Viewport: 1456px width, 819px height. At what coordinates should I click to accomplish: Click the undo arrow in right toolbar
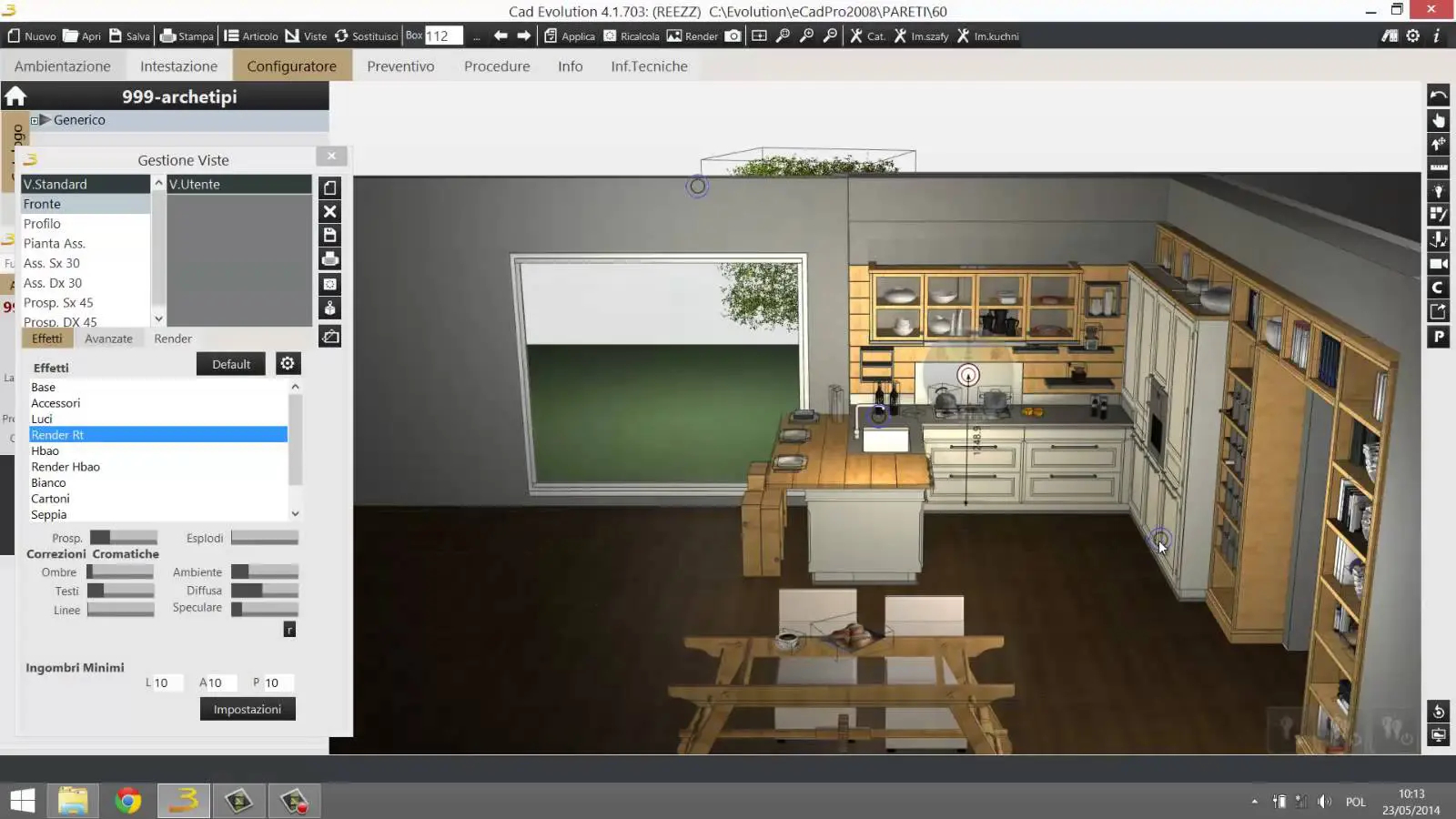pos(1438,96)
